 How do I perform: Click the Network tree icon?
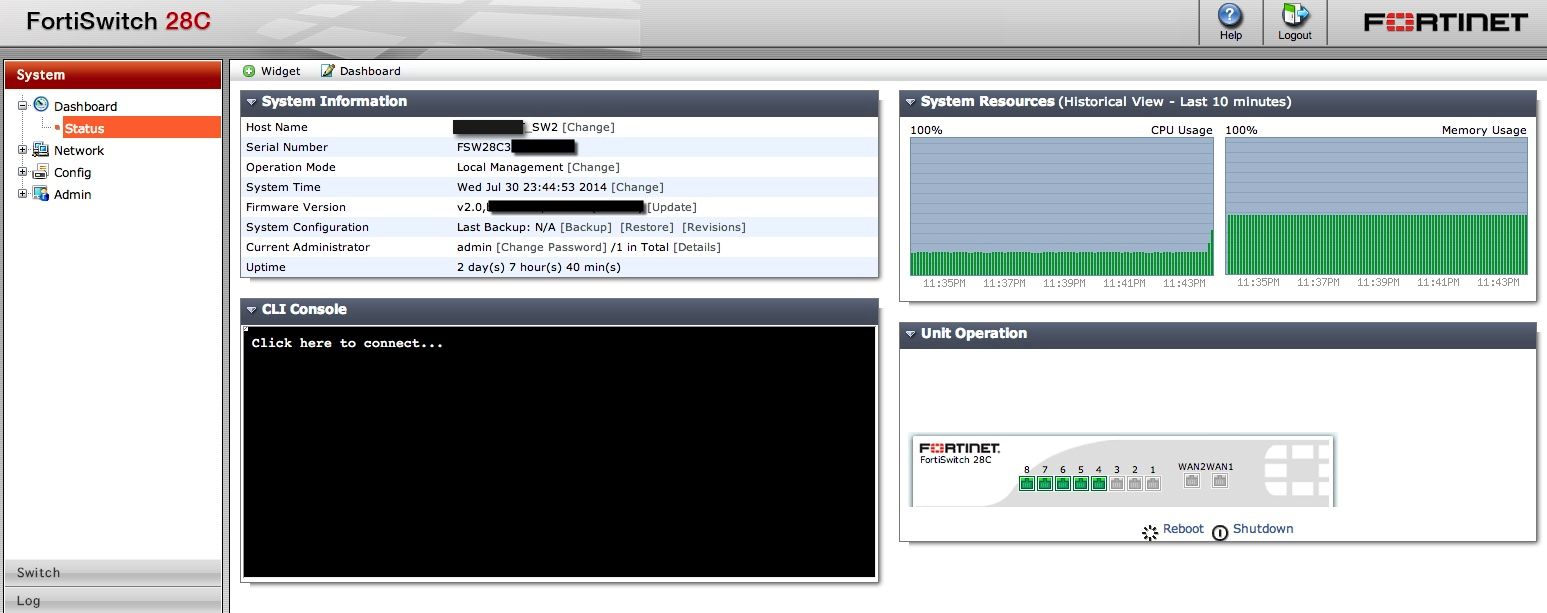(41, 150)
